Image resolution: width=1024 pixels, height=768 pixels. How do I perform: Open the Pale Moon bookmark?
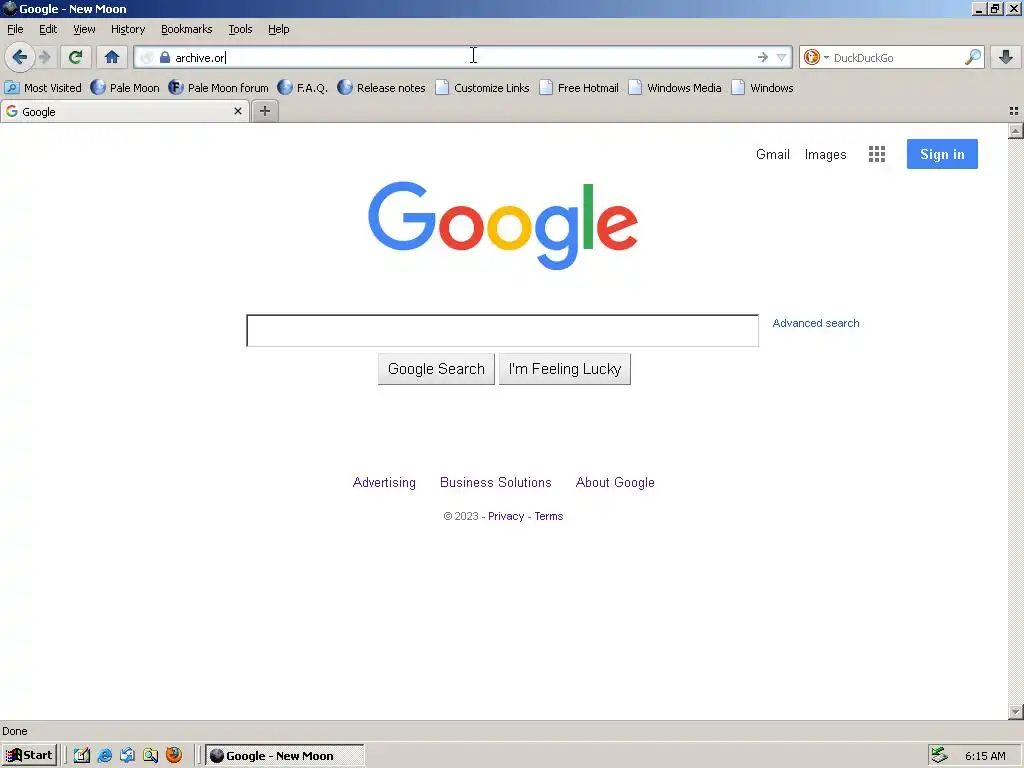[x=125, y=88]
